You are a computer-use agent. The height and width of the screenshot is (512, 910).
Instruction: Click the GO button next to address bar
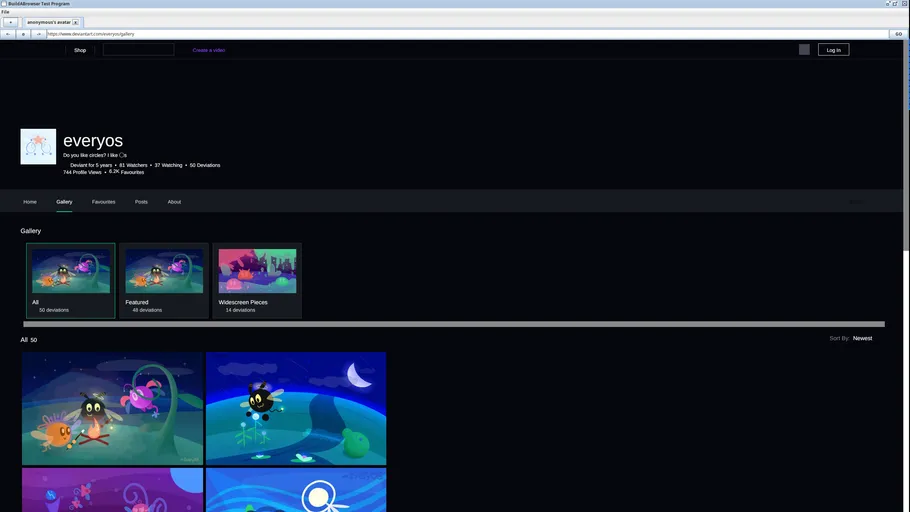[898, 34]
